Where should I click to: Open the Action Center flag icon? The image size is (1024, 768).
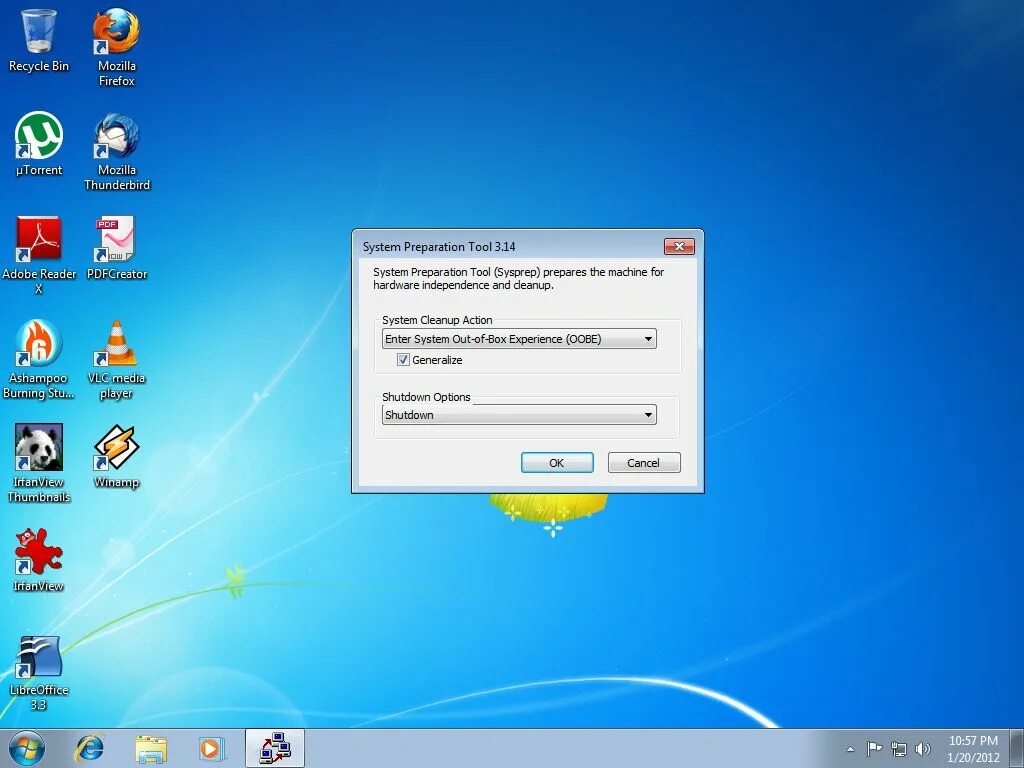(x=874, y=749)
